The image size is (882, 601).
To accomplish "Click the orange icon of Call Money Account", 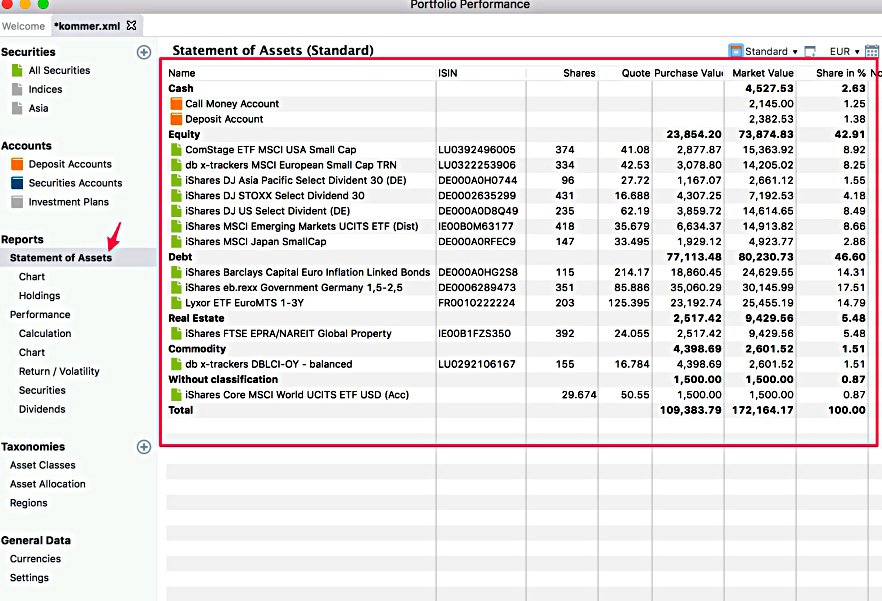I will coord(176,104).
